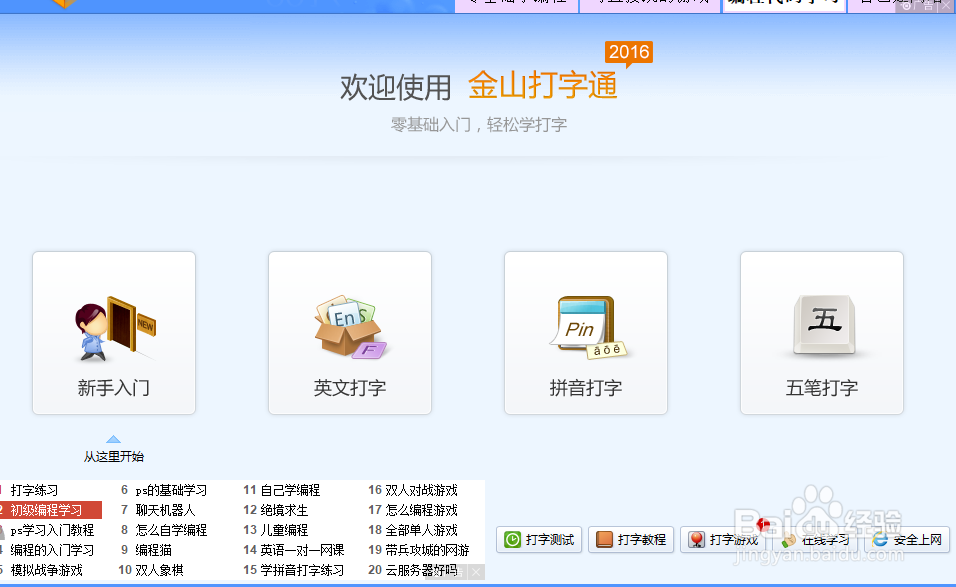Click the 打字教程 button label
Image resolution: width=956 pixels, height=587 pixels.
(641, 539)
